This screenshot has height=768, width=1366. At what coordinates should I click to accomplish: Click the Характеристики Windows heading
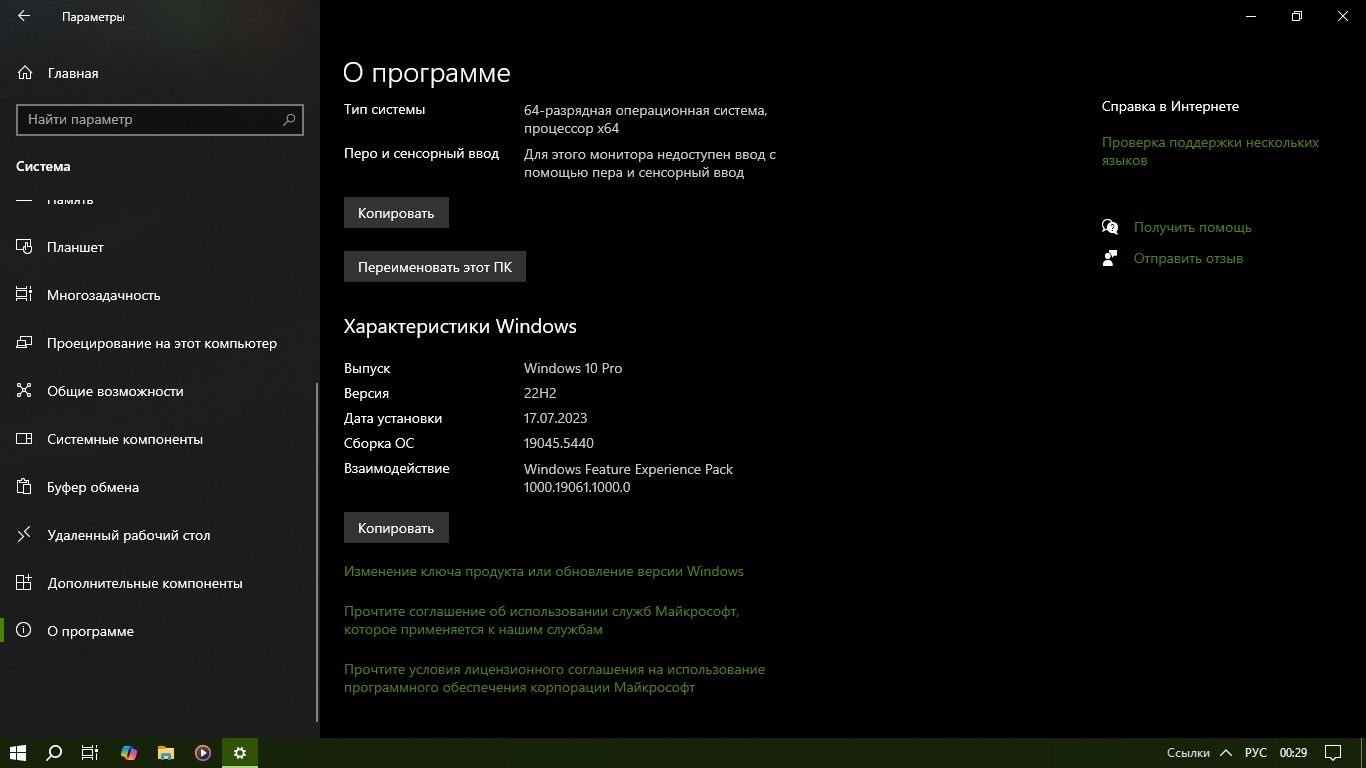[x=460, y=326]
